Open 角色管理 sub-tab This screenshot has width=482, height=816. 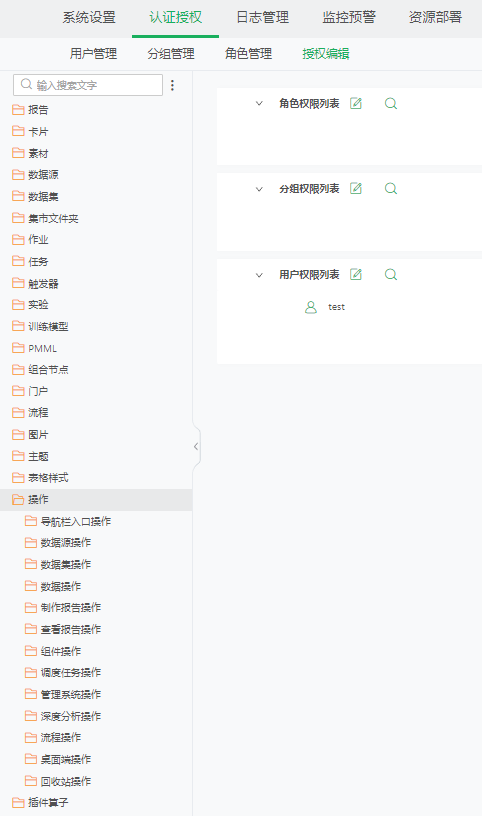[248, 54]
